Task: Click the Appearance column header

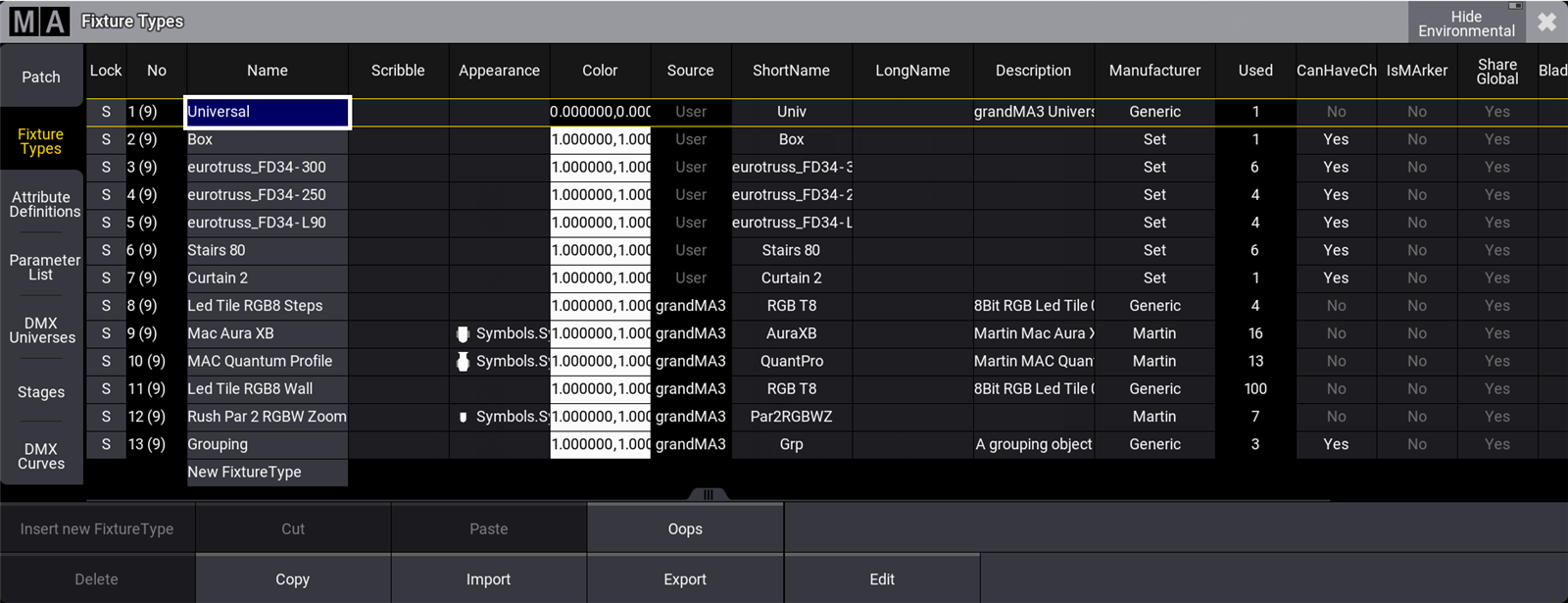Action: pyautogui.click(x=499, y=71)
